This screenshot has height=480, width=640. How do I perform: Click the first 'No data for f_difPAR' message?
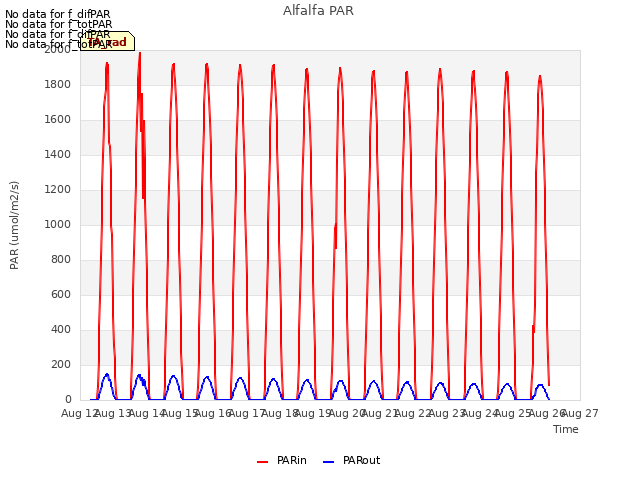click(x=58, y=14)
